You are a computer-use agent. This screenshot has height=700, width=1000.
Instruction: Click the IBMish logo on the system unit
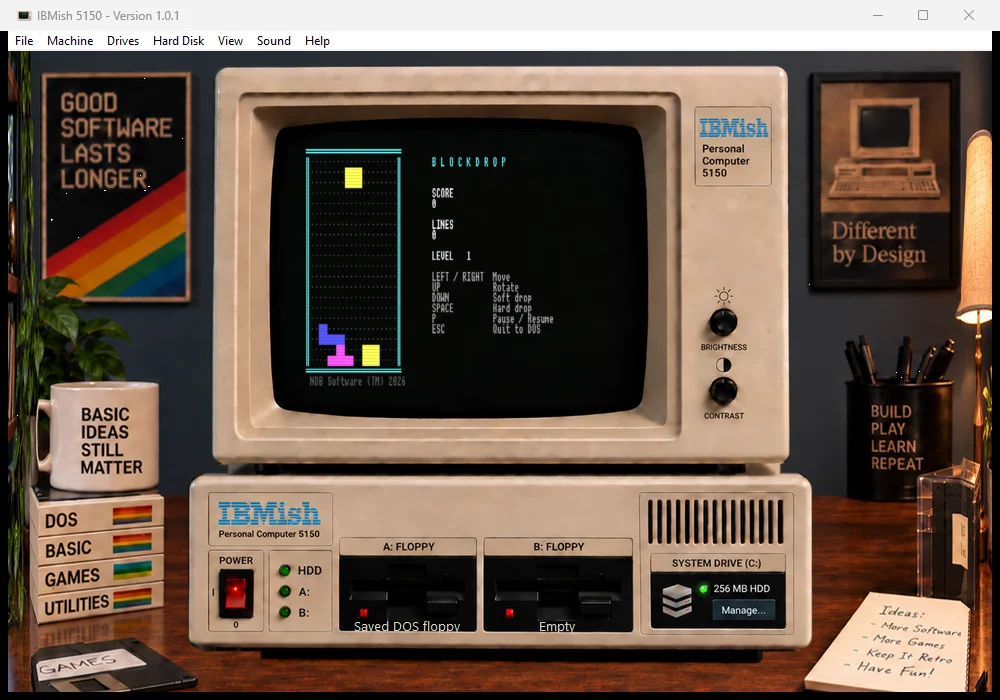pos(268,513)
